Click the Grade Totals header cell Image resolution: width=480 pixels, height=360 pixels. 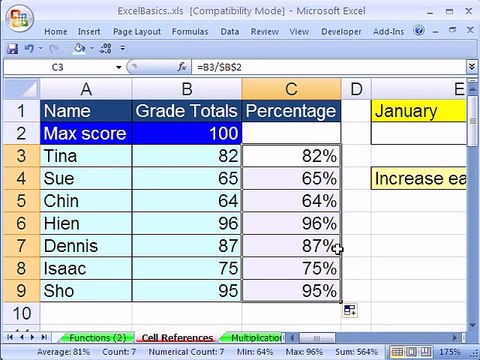point(187,111)
